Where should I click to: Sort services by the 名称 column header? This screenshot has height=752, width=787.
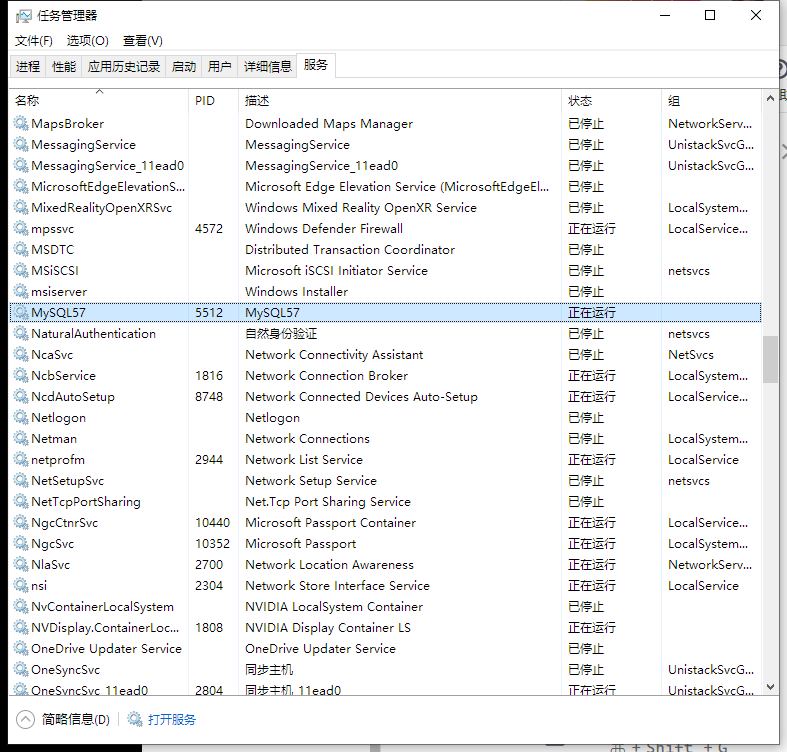pos(99,100)
